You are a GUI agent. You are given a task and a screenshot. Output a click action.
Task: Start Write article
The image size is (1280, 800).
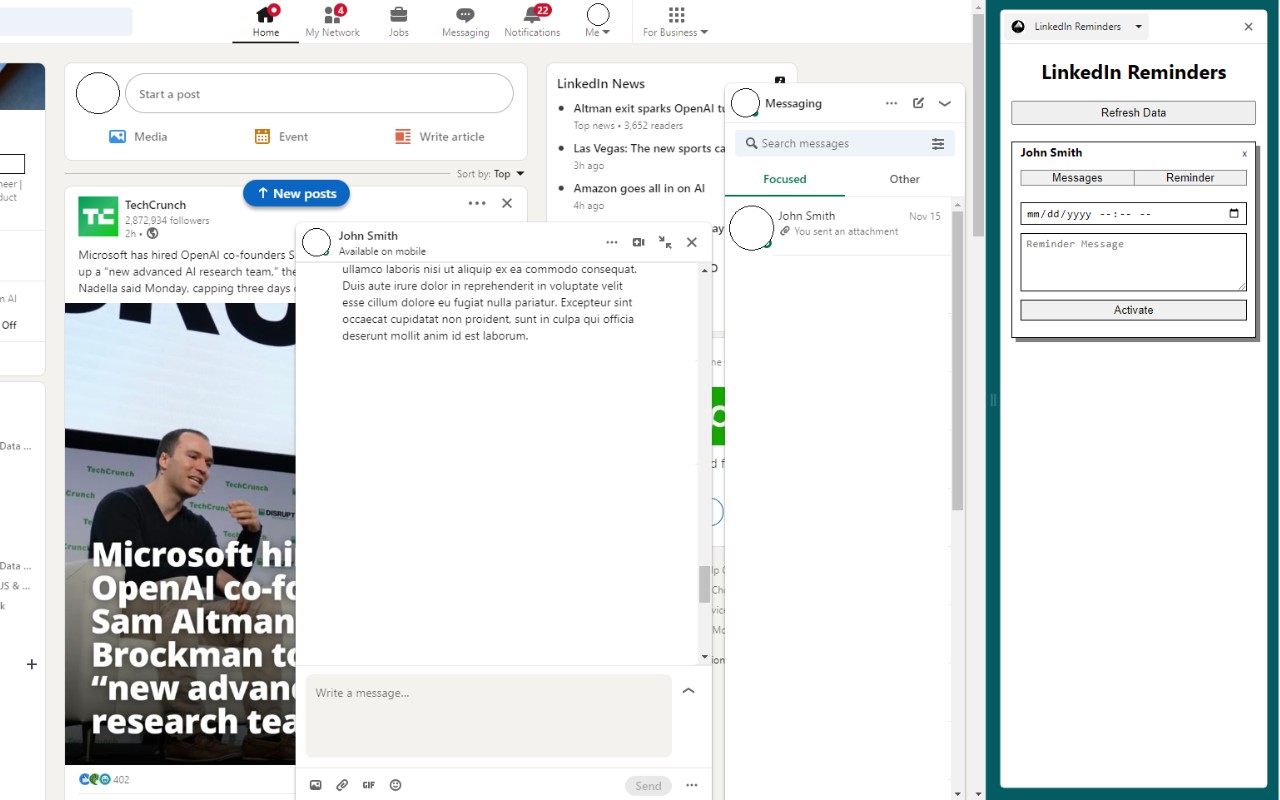point(439,137)
